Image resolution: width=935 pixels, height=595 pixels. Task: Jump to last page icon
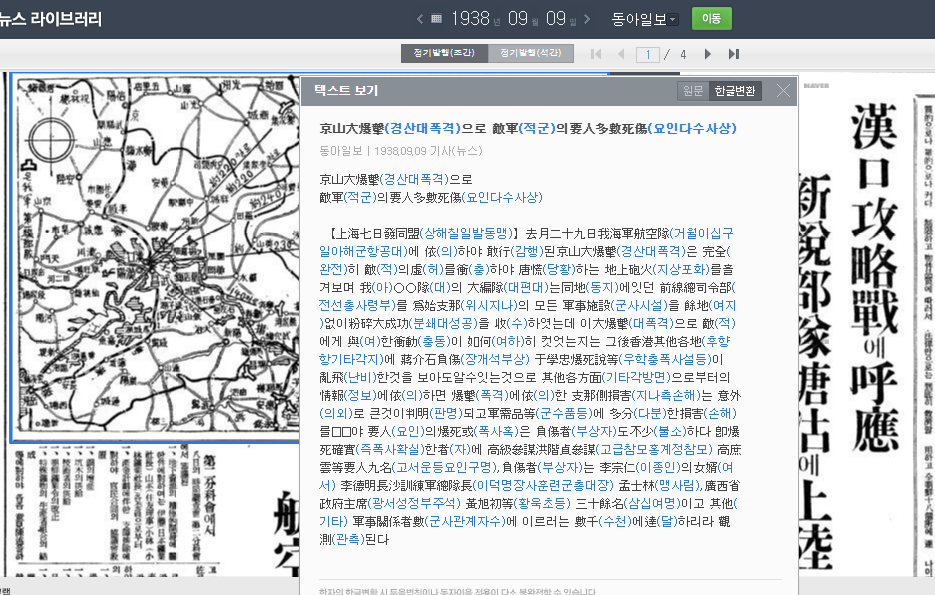[x=734, y=54]
